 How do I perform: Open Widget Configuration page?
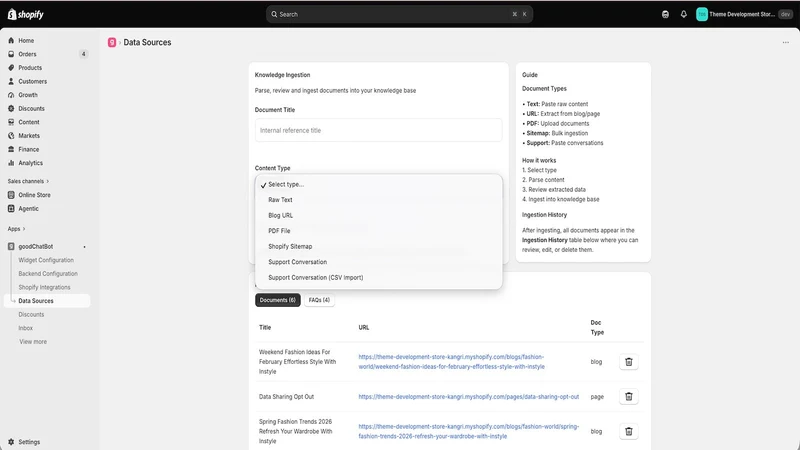coord(46,260)
